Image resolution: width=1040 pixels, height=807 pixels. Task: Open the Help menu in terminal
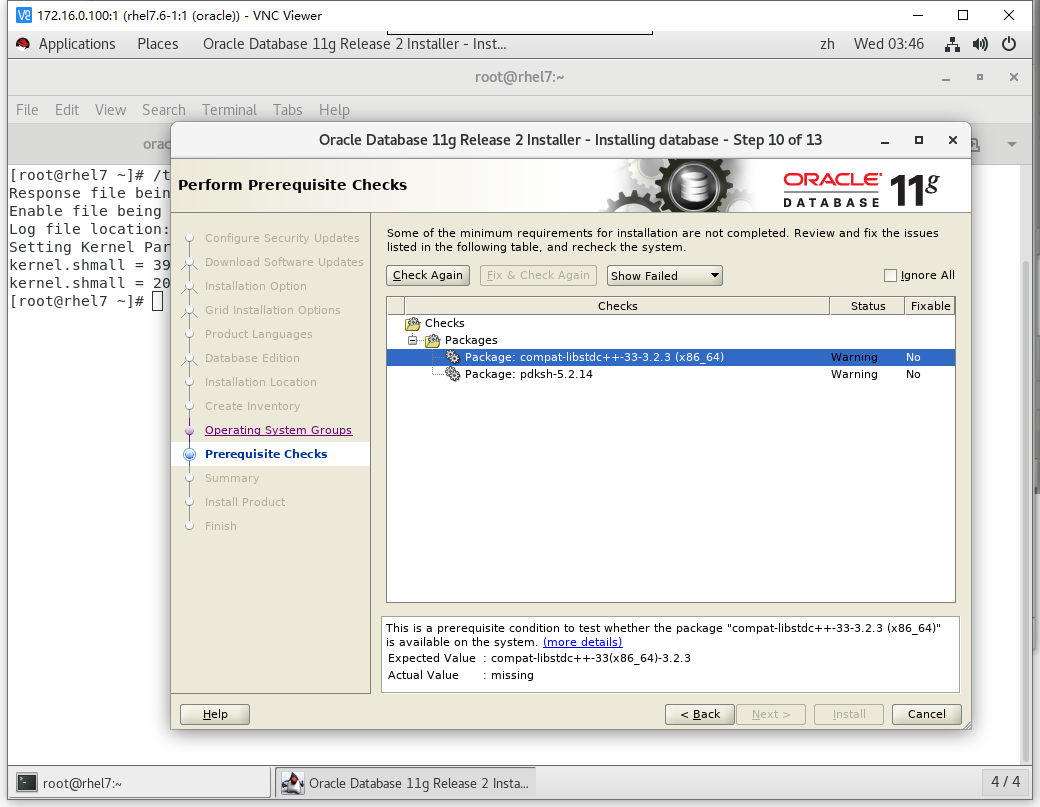(x=334, y=110)
